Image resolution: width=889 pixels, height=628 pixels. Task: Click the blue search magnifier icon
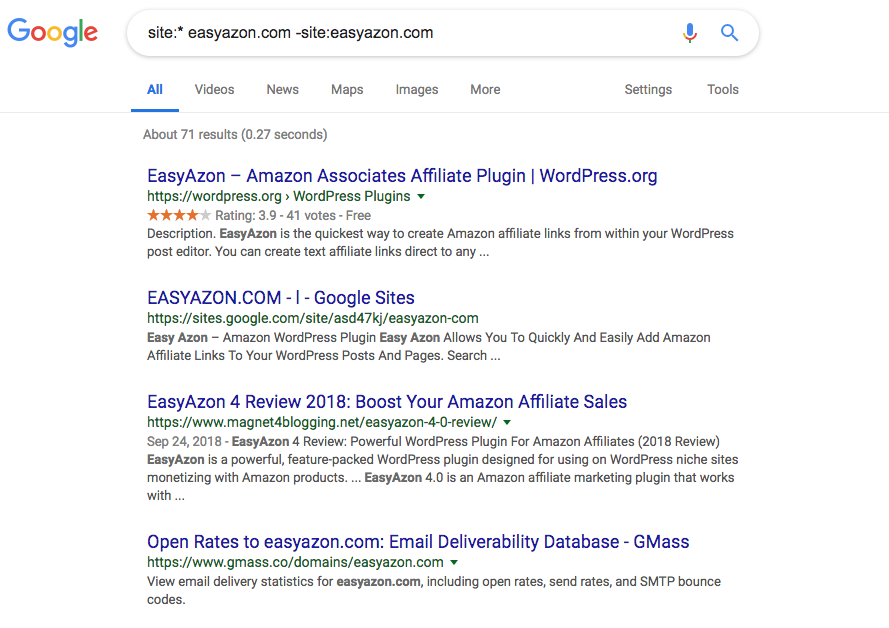(x=730, y=33)
